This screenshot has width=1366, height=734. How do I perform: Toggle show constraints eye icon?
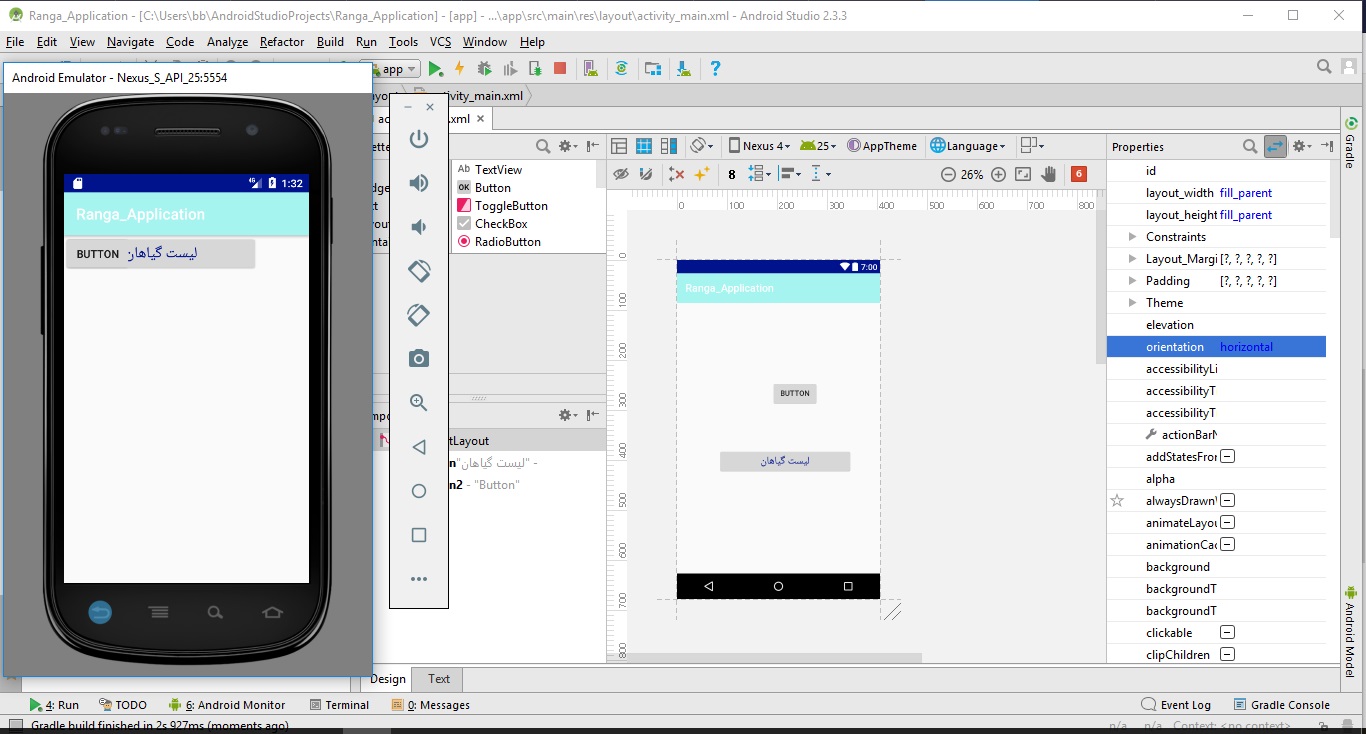(621, 174)
